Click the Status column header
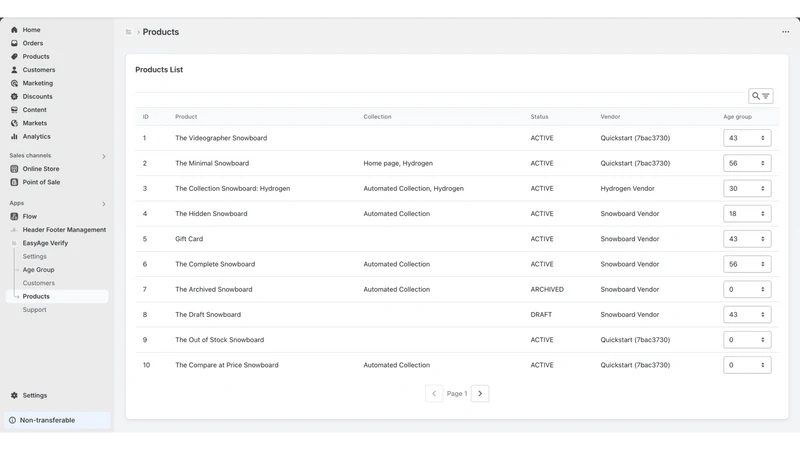Screen dimensions: 800x450 [539, 116]
